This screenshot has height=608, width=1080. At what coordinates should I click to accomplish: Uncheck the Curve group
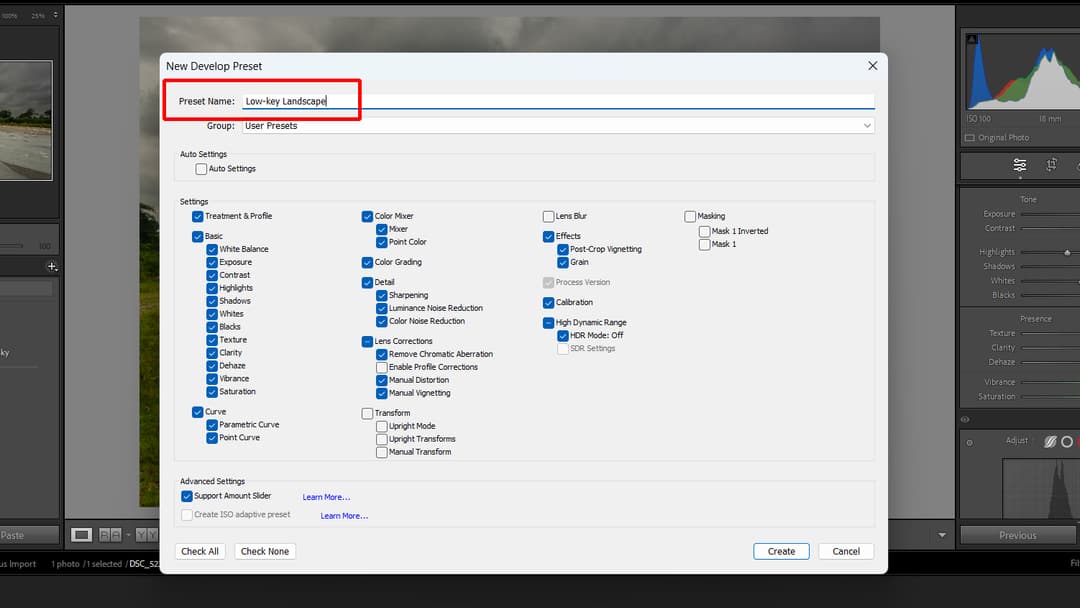pyautogui.click(x=198, y=412)
